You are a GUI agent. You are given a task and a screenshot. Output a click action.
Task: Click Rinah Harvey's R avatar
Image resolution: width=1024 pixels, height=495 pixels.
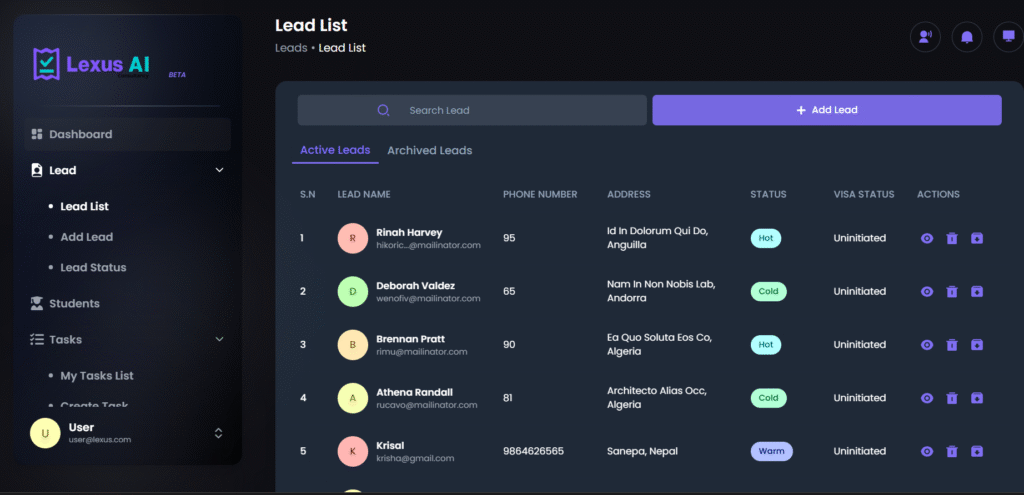353,238
